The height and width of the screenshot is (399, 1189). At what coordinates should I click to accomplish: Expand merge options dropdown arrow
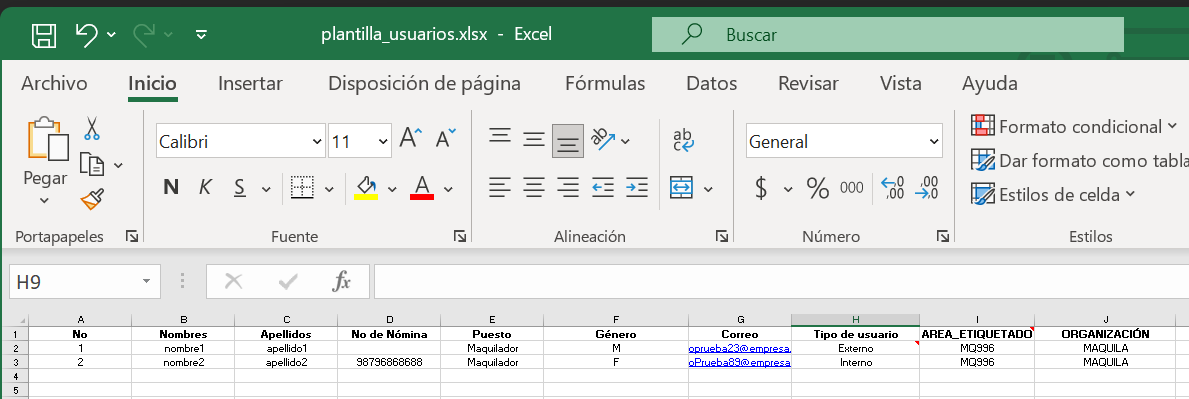click(x=708, y=189)
